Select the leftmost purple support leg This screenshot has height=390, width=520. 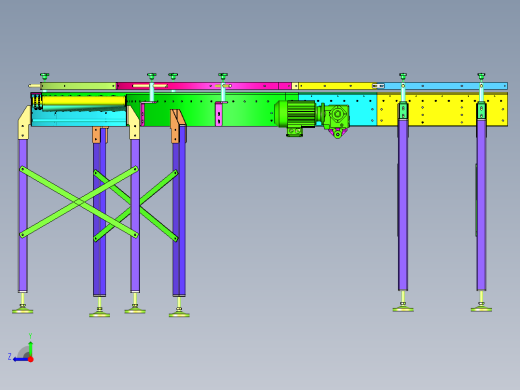(x=23, y=216)
